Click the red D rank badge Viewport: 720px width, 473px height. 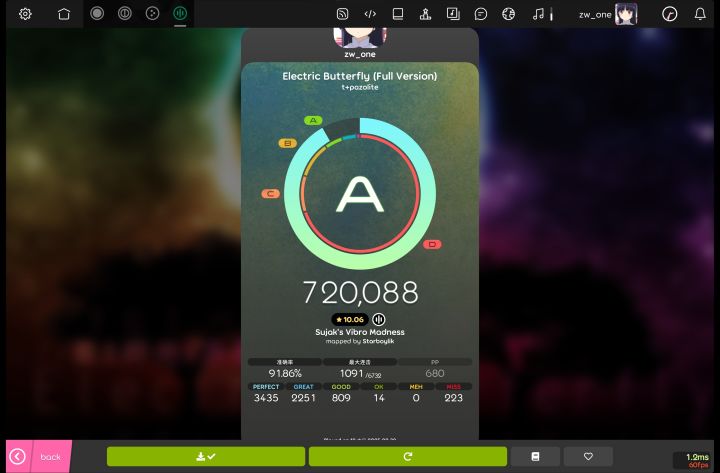tap(432, 244)
